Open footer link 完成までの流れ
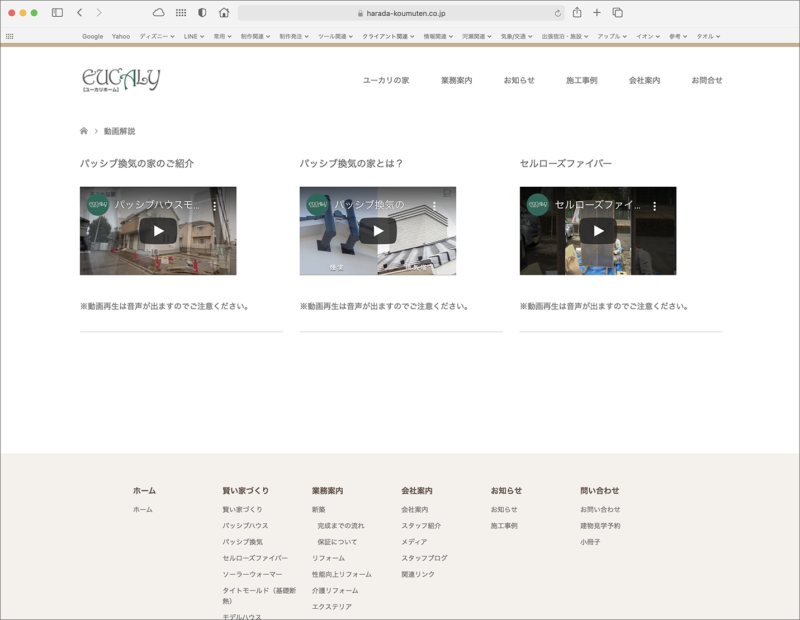 coord(341,526)
